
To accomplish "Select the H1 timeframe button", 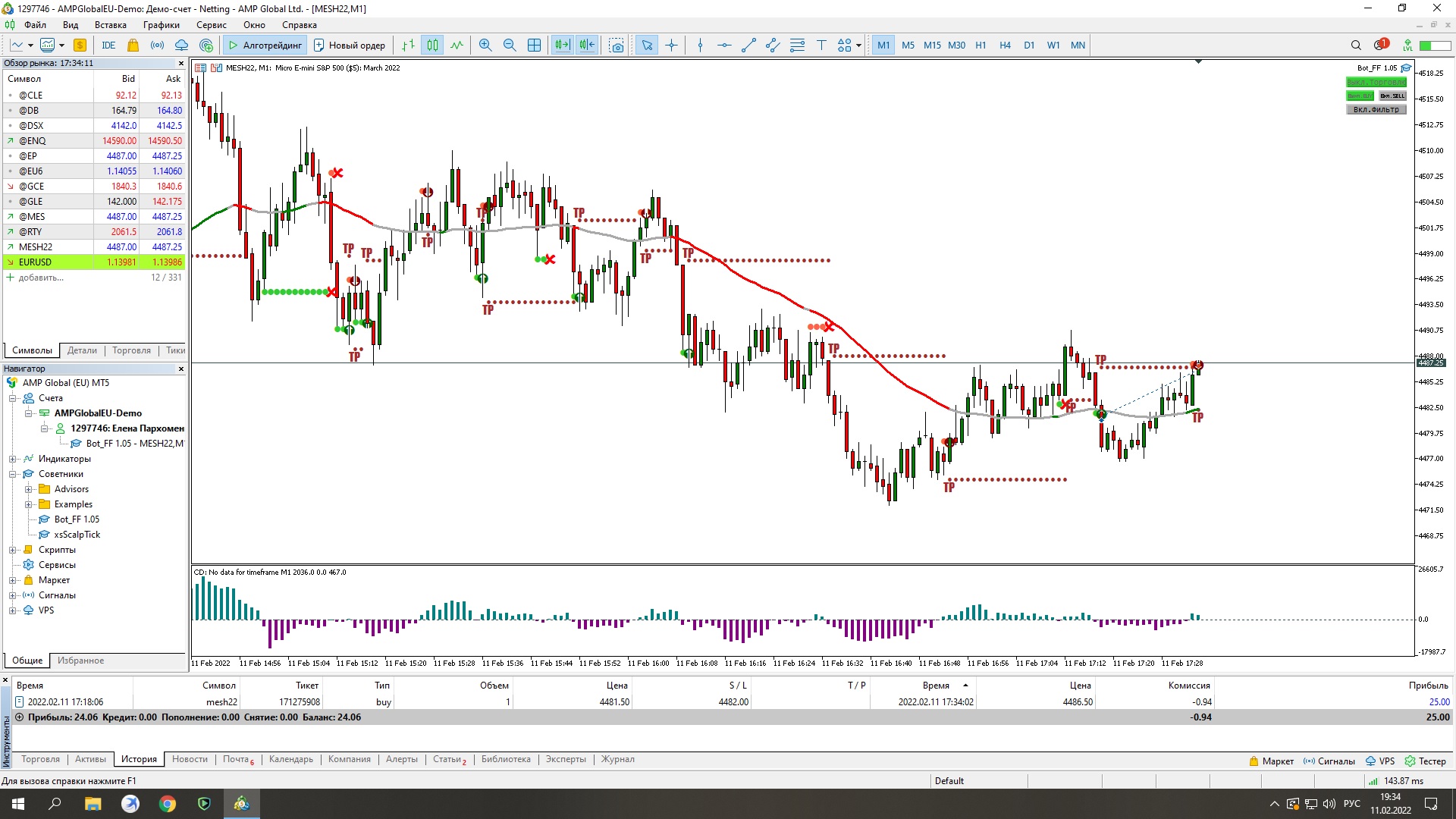I will point(981,45).
